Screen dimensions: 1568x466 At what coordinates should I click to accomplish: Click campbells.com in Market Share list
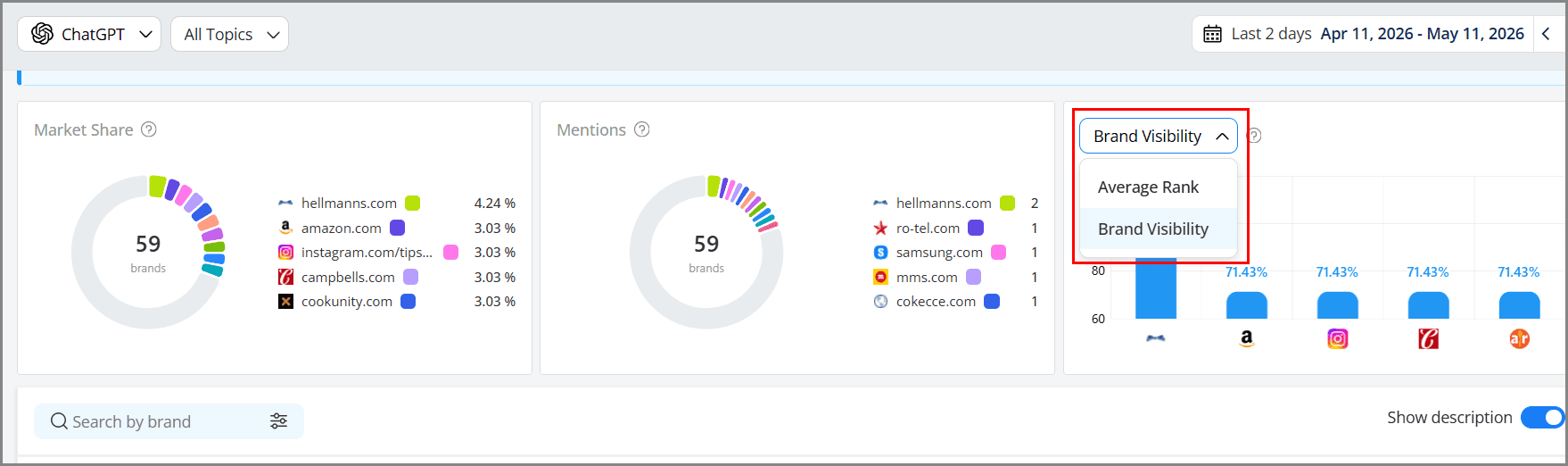348,278
